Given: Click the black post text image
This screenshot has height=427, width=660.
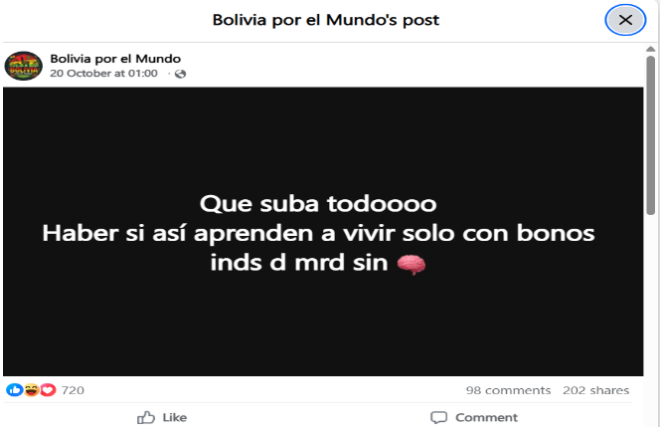Looking at the screenshot, I should [x=323, y=231].
